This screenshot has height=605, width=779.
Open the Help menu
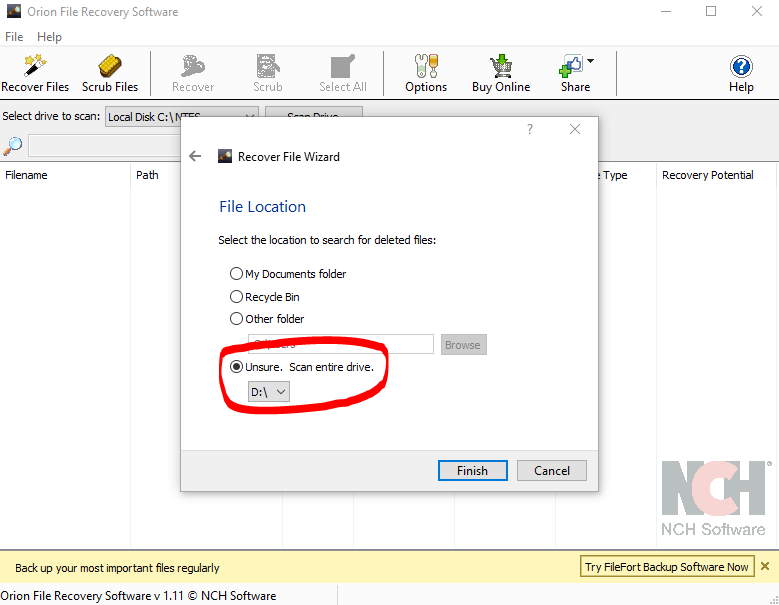pyautogui.click(x=49, y=37)
